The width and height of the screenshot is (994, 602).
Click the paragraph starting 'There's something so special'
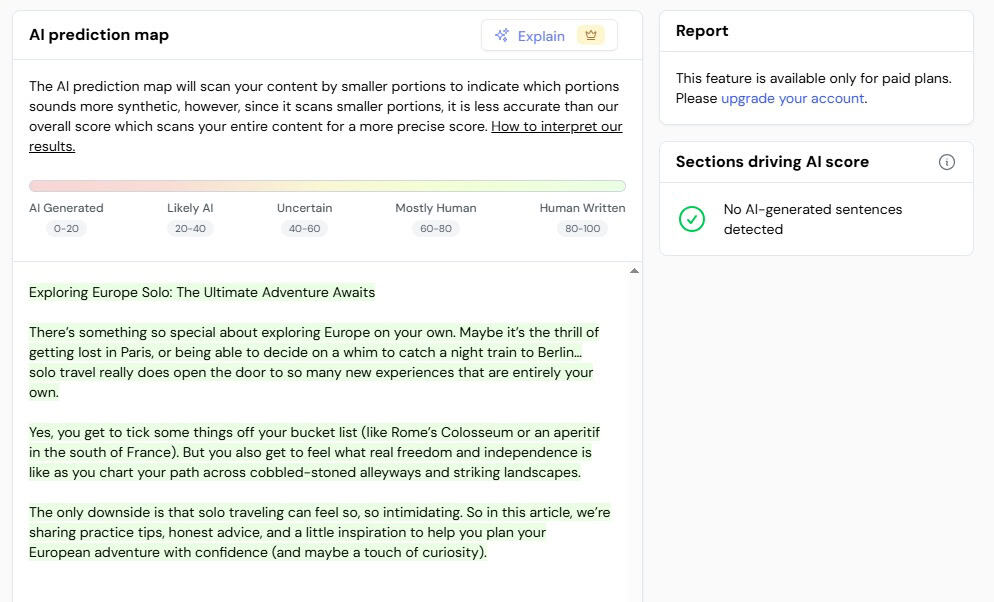tap(312, 362)
